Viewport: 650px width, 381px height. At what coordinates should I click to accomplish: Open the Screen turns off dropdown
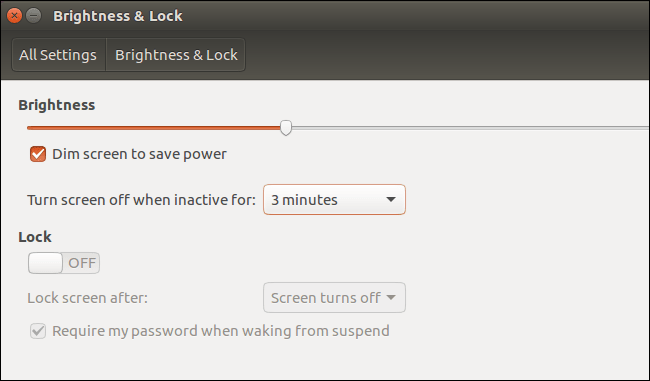334,297
